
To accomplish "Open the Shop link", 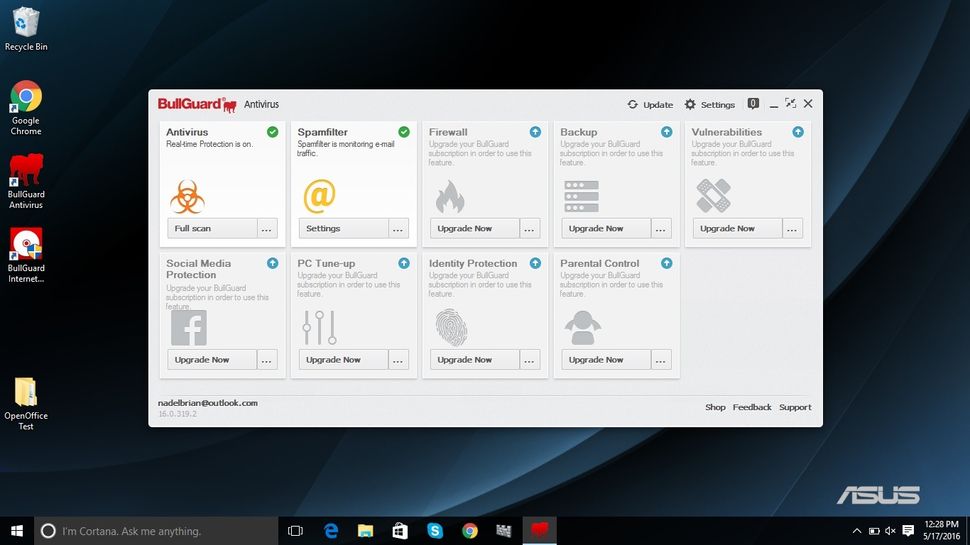I will click(x=715, y=407).
